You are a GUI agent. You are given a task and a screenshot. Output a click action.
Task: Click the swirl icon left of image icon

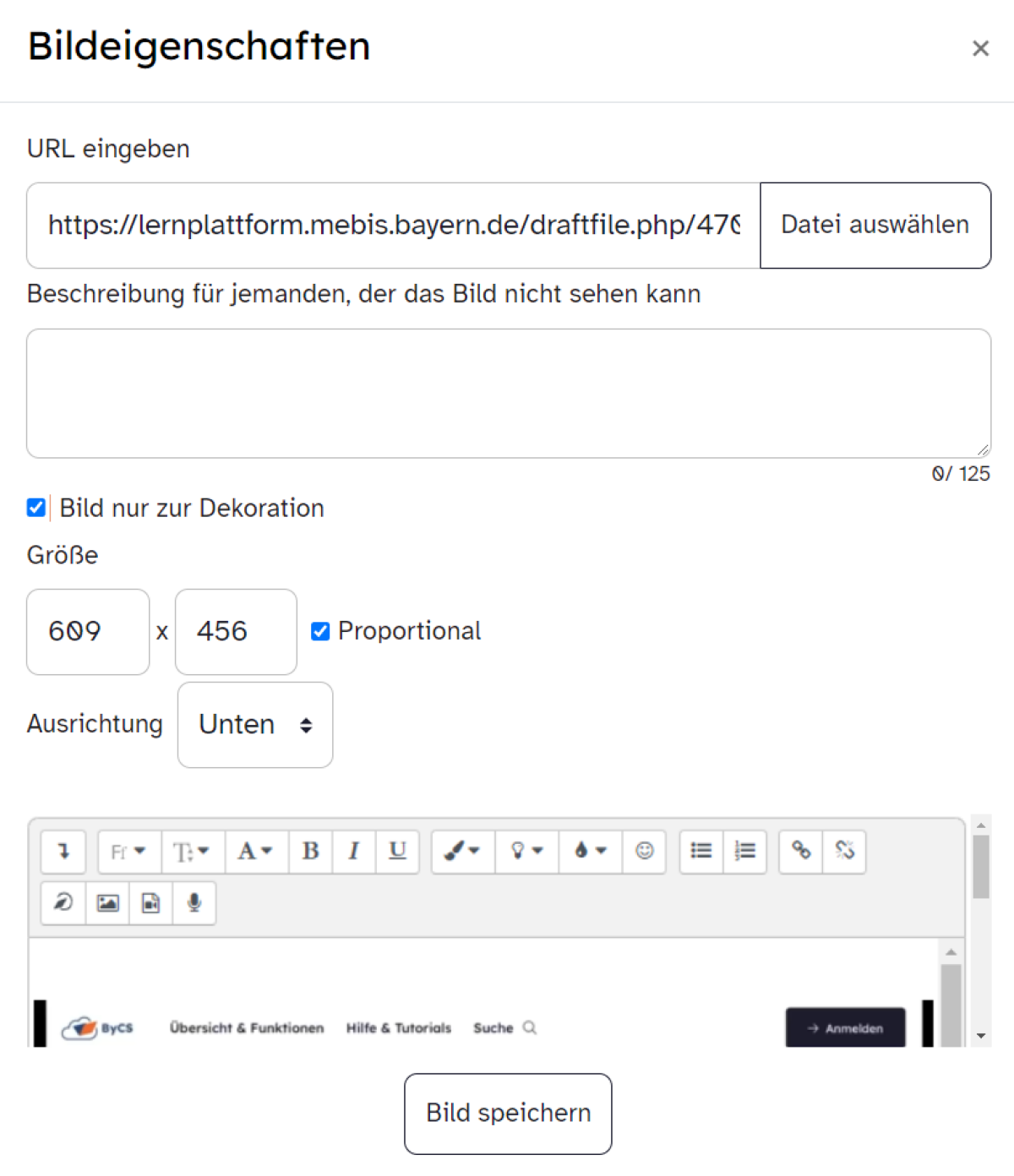(x=63, y=903)
